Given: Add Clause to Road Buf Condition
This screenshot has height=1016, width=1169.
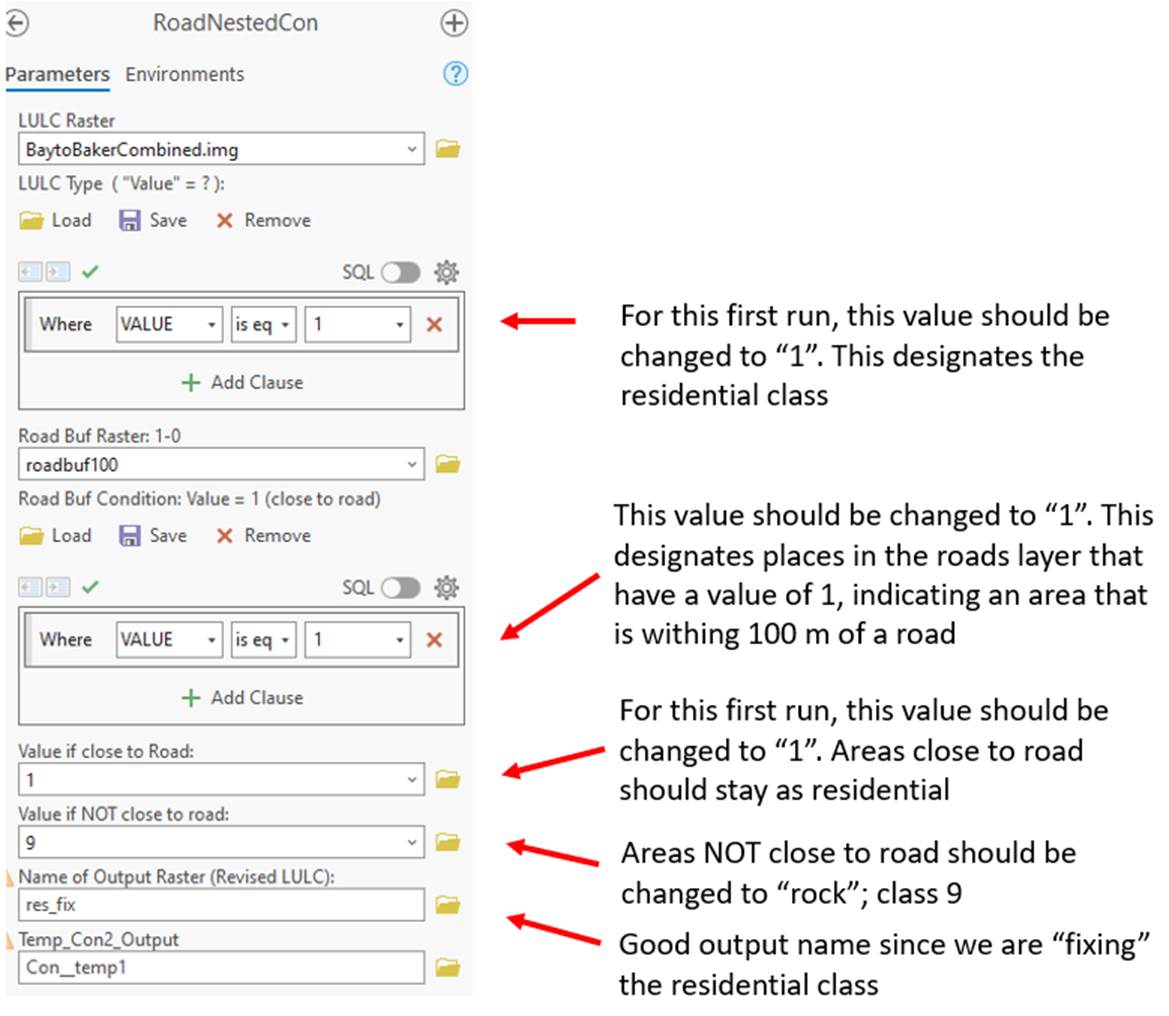Looking at the screenshot, I should pyautogui.click(x=242, y=698).
